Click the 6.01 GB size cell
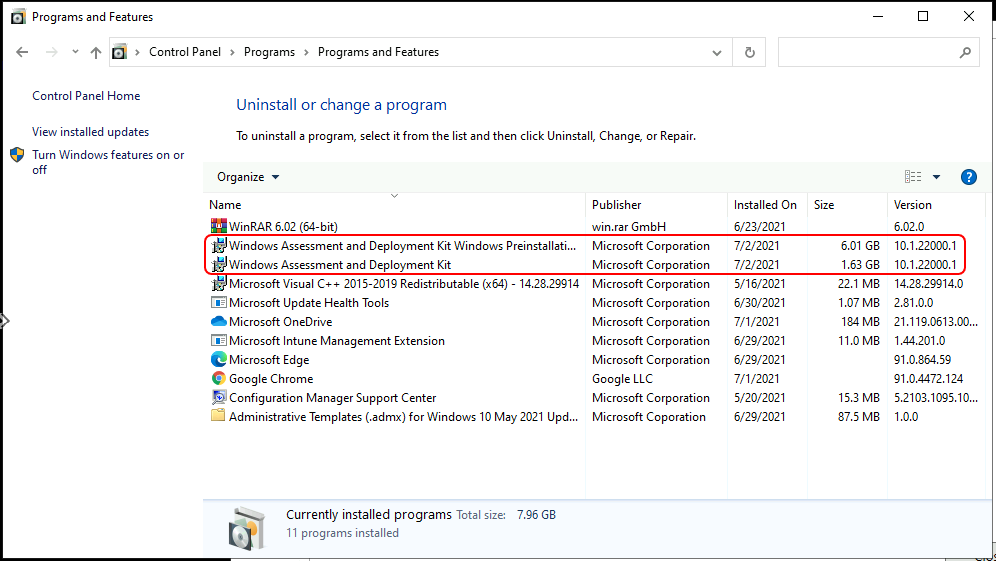The height and width of the screenshot is (562, 996). click(860, 246)
